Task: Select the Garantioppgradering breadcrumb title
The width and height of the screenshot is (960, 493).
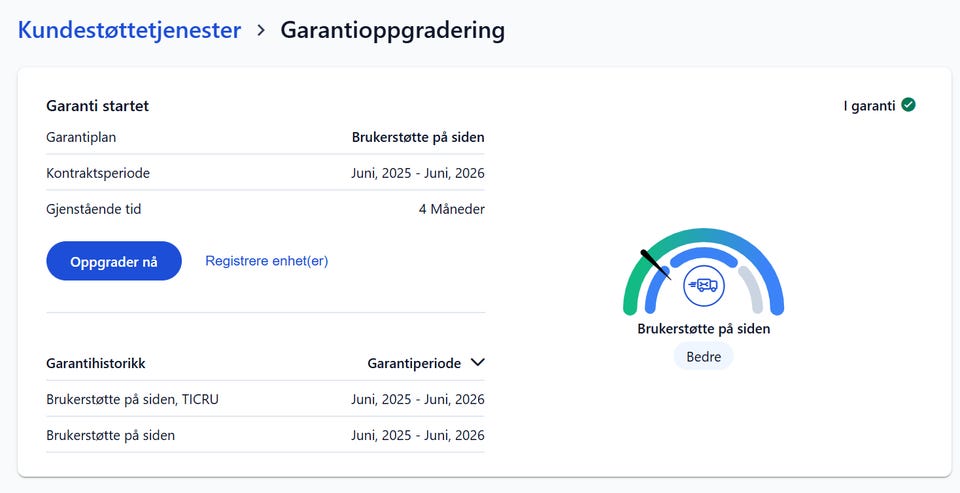Action: point(392,30)
